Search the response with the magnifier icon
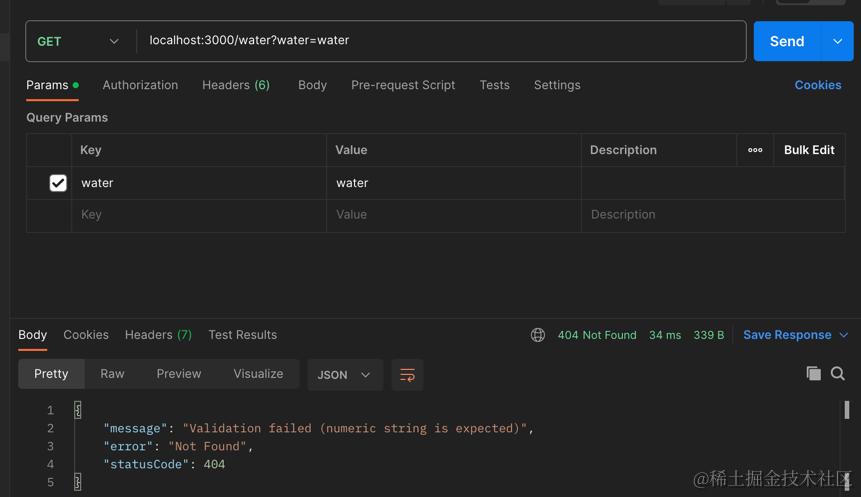This screenshot has width=861, height=497. 838,373
